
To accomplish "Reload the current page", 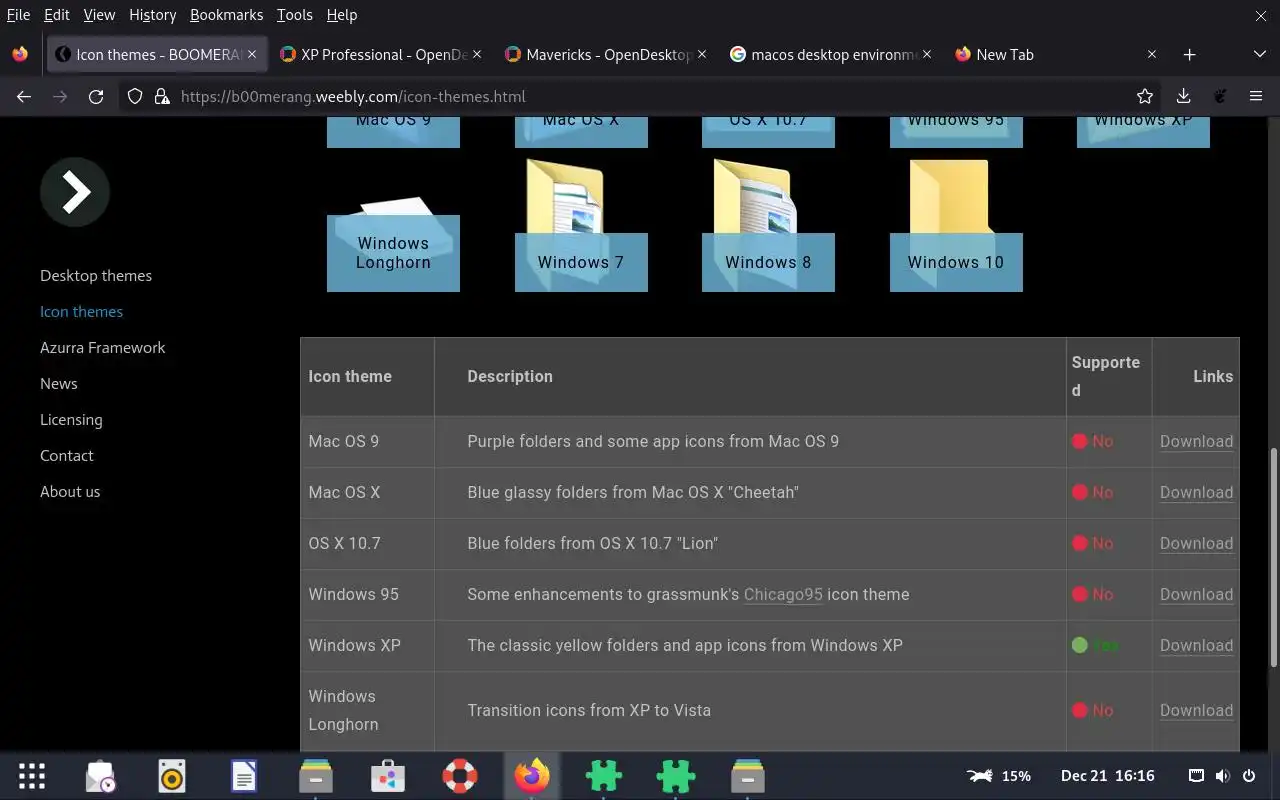I will [x=96, y=96].
